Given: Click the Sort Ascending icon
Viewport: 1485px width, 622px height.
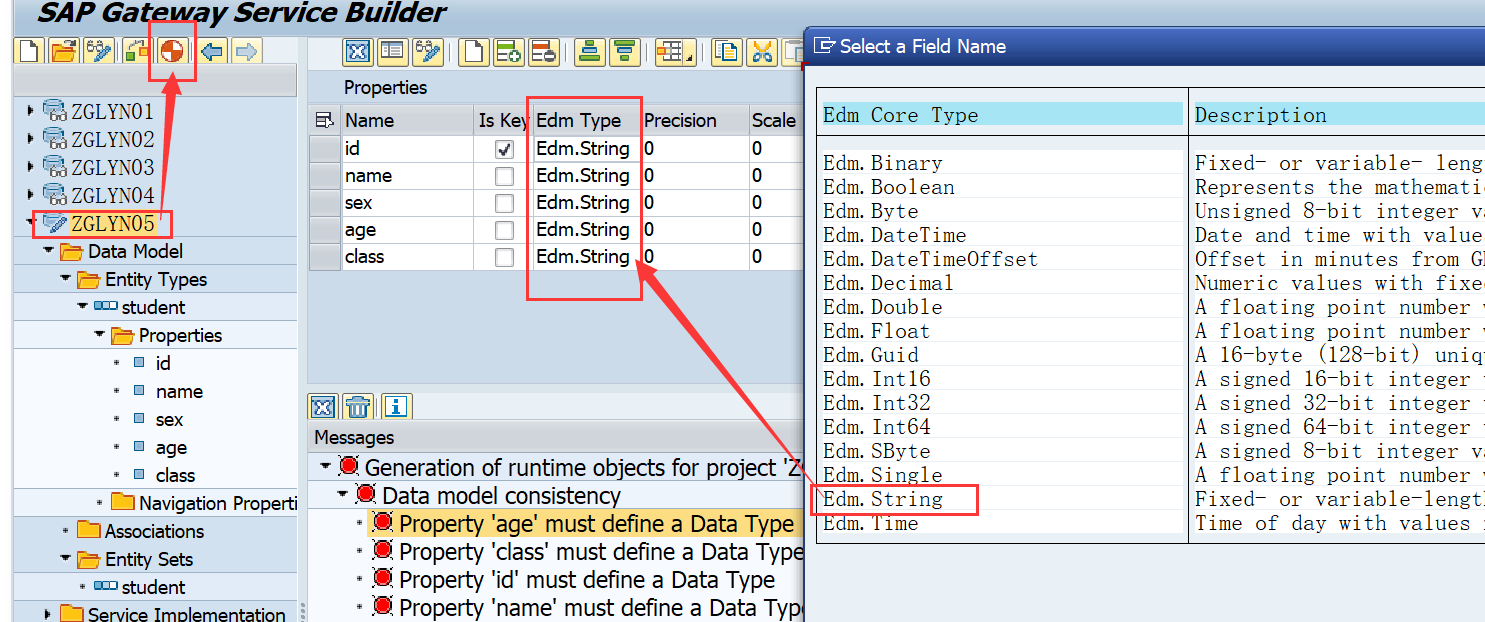Looking at the screenshot, I should [590, 51].
